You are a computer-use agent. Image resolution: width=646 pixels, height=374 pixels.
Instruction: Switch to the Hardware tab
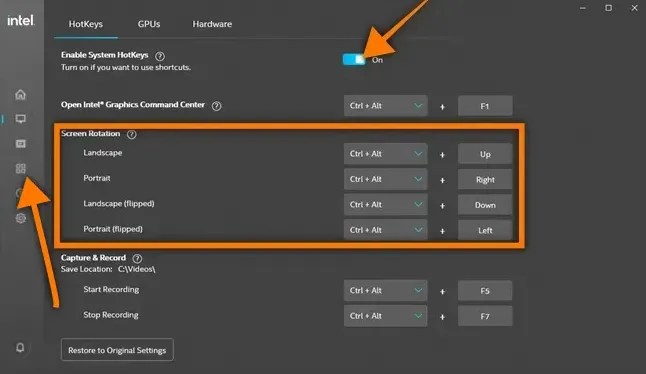coord(212,24)
